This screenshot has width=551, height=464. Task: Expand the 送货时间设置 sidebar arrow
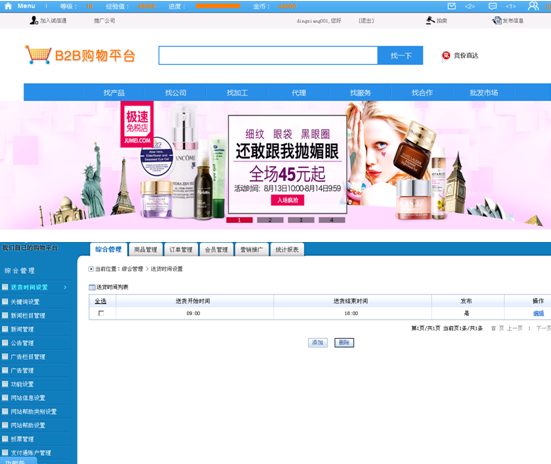65,288
